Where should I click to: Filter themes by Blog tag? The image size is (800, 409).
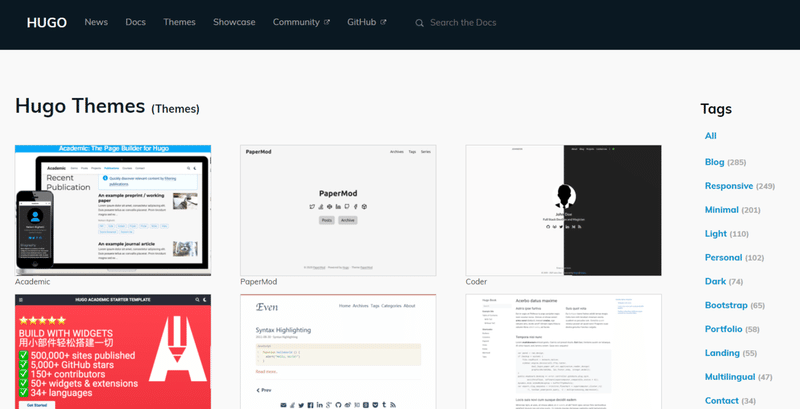714,162
